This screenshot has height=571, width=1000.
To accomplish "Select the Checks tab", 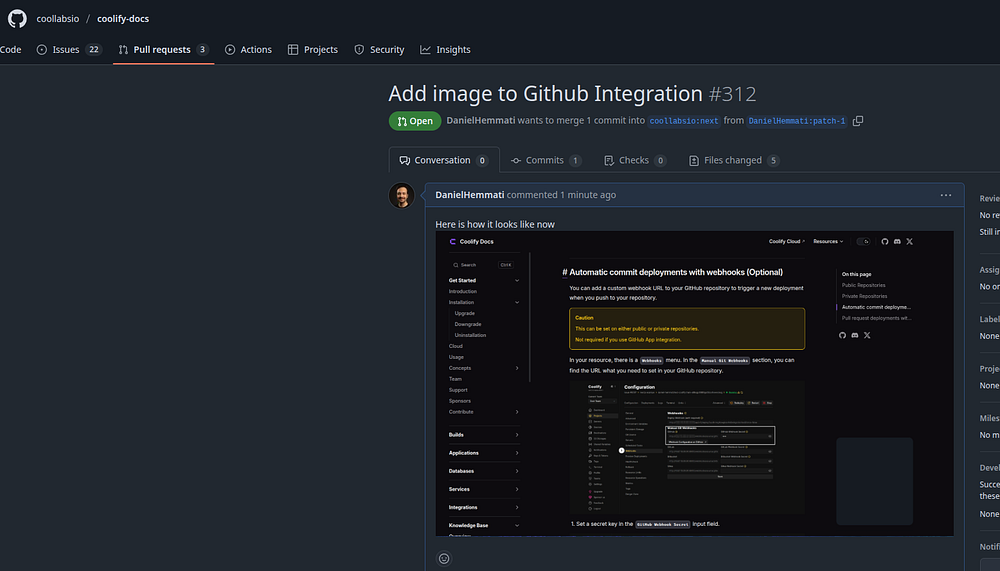I will [x=635, y=160].
